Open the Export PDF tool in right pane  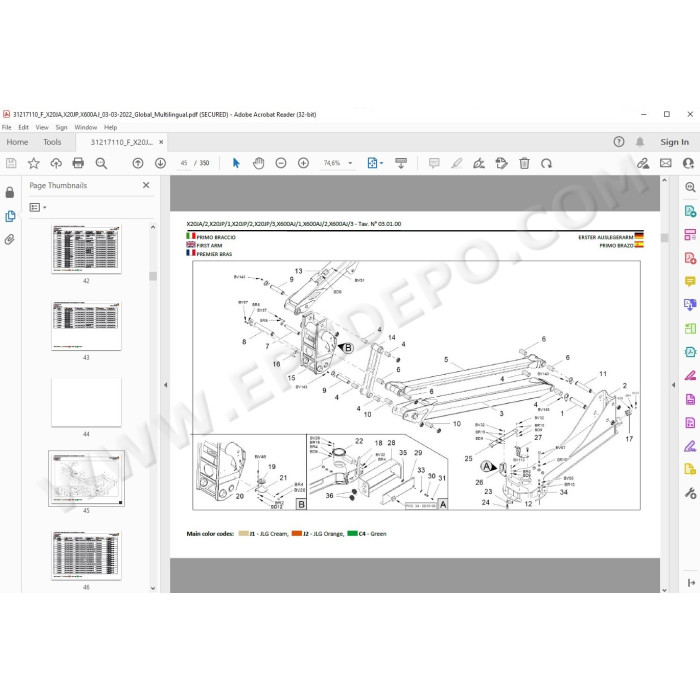pos(690,211)
